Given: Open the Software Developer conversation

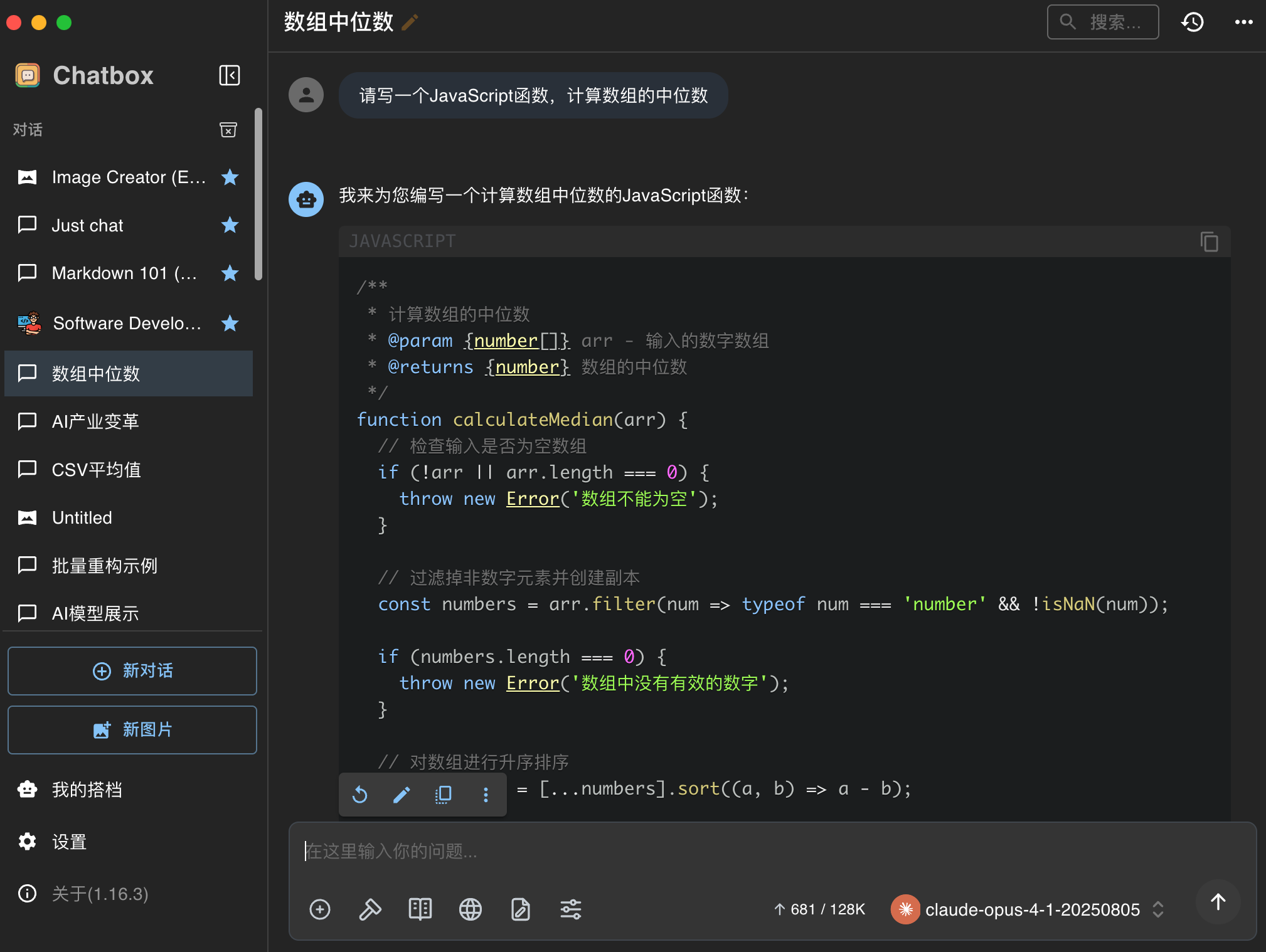Looking at the screenshot, I should click(x=129, y=323).
